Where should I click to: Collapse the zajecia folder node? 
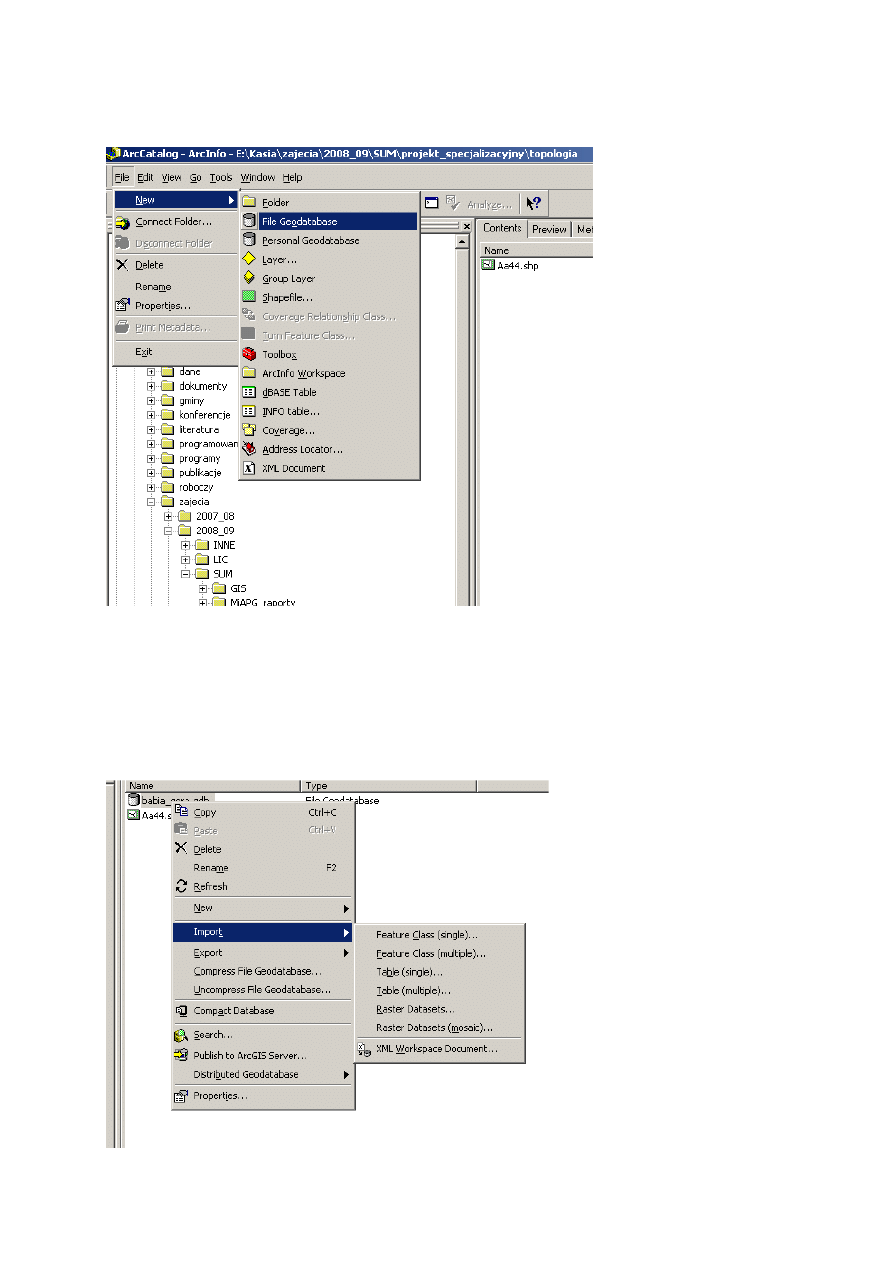(x=152, y=502)
